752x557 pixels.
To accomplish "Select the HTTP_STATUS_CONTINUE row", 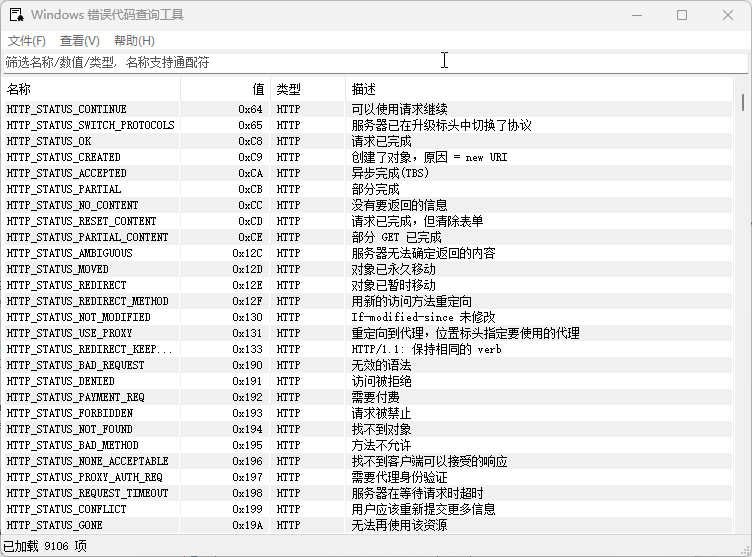I will click(368, 109).
